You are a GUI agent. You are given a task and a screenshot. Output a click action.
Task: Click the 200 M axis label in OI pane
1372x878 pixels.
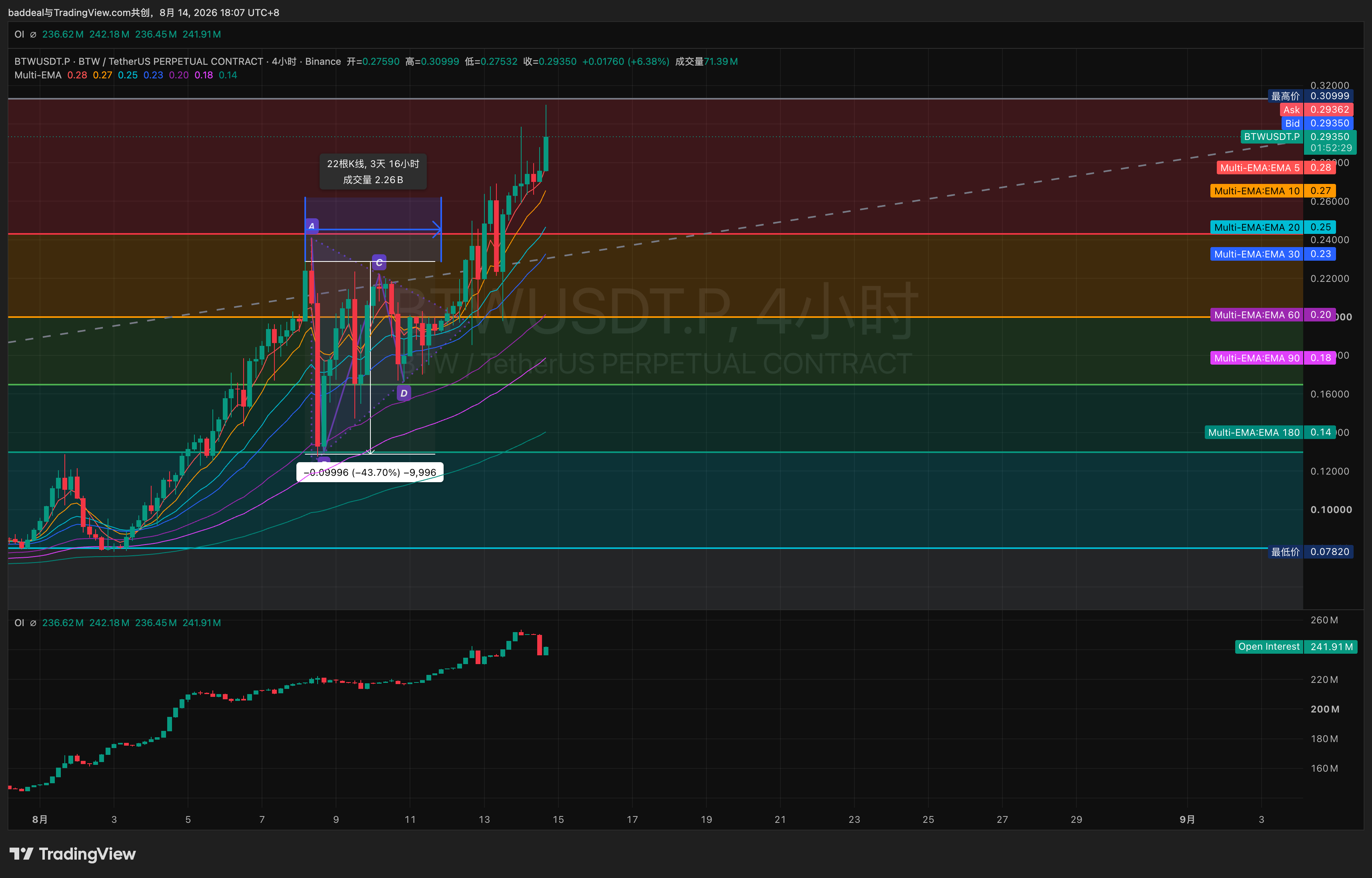coord(1325,709)
